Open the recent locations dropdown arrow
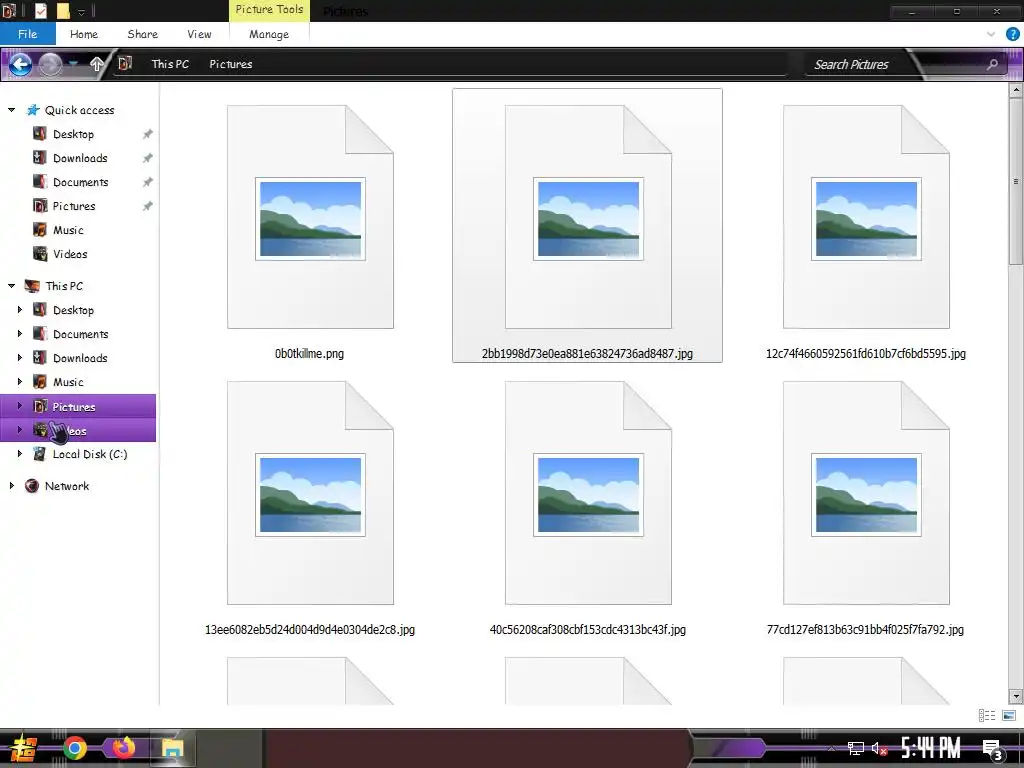The image size is (1024, 768). click(x=74, y=64)
